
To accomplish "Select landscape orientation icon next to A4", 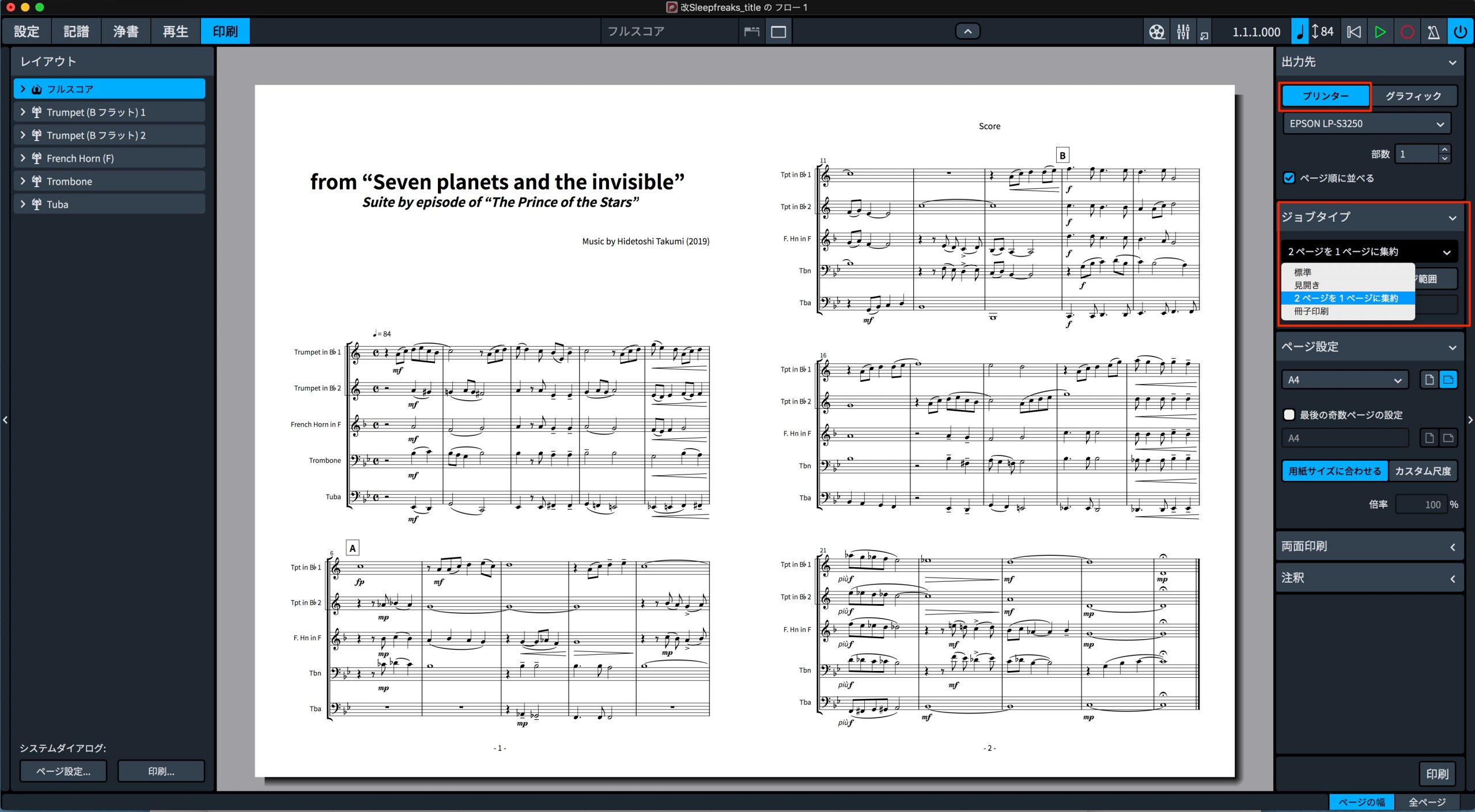I will [x=1448, y=380].
